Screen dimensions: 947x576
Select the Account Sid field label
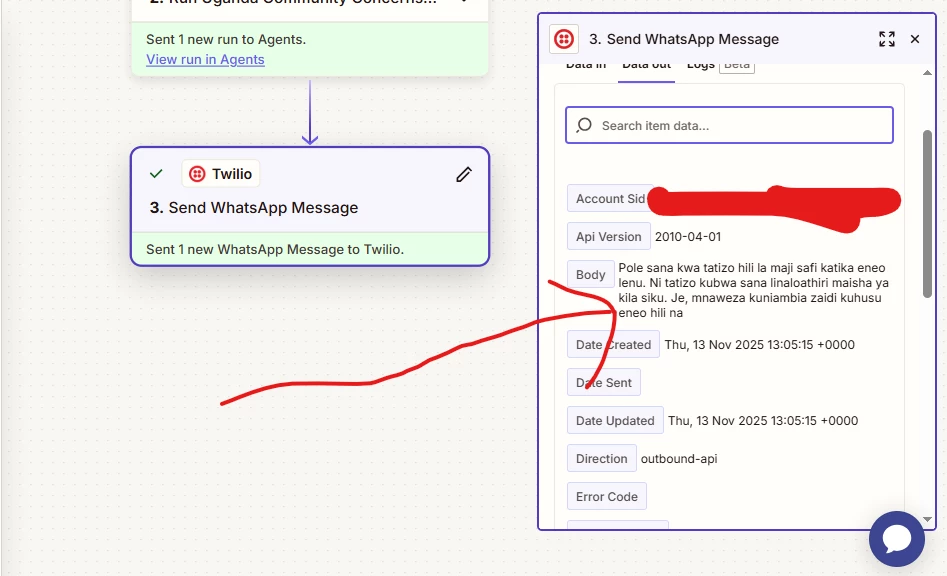point(610,199)
